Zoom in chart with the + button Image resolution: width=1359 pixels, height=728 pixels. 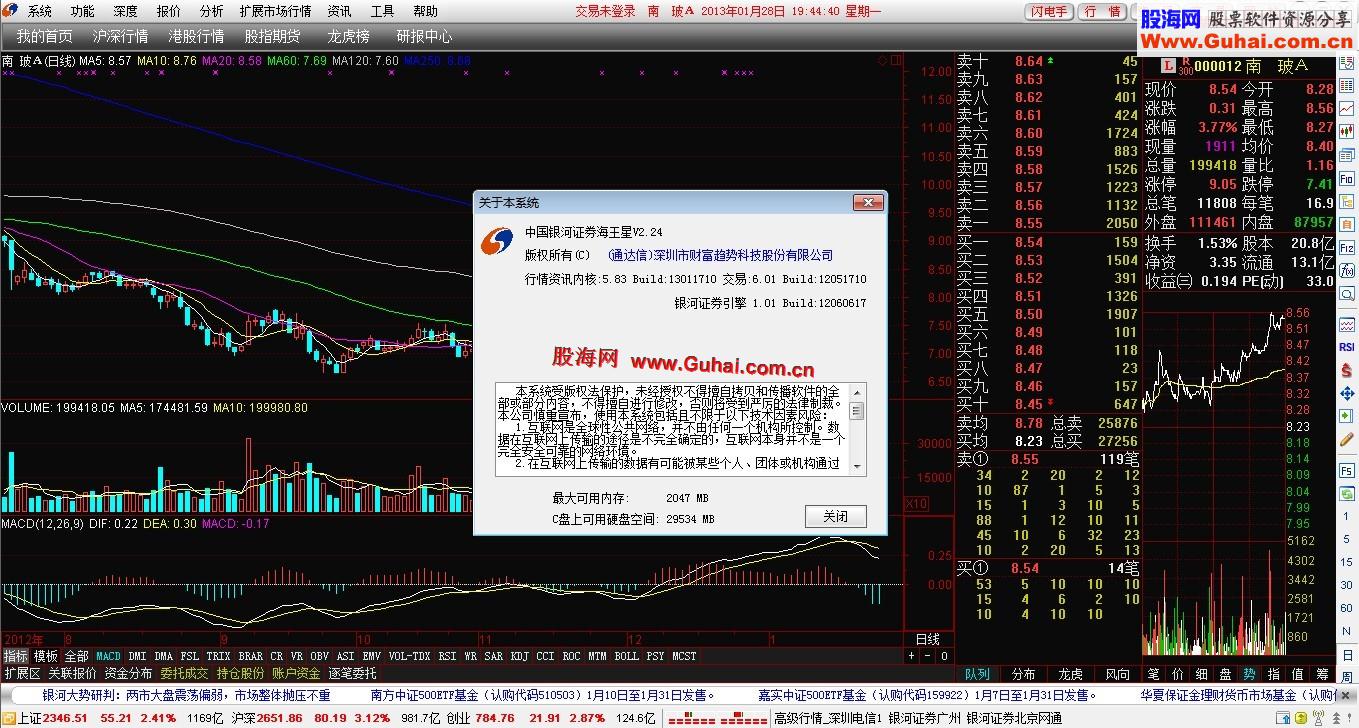coord(911,656)
